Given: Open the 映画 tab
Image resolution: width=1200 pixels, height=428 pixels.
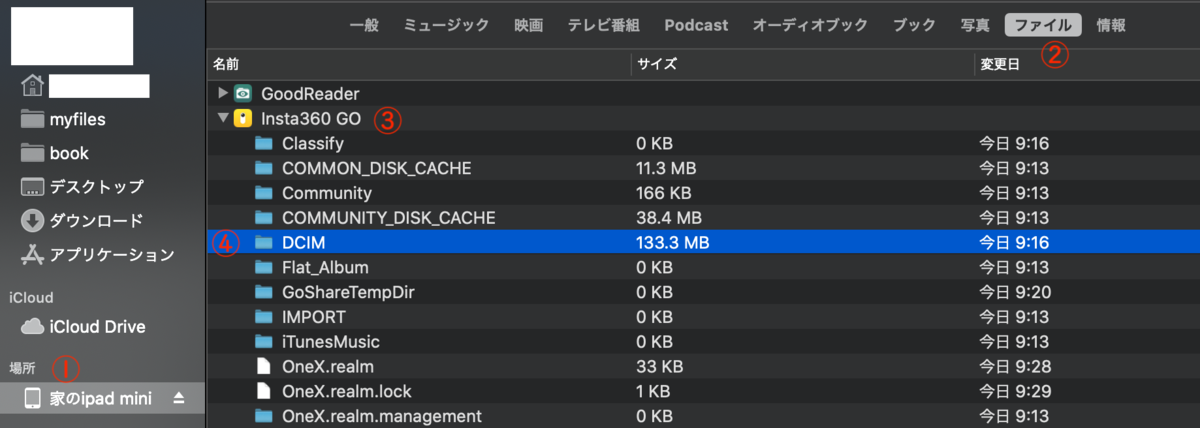Looking at the screenshot, I should click(528, 25).
